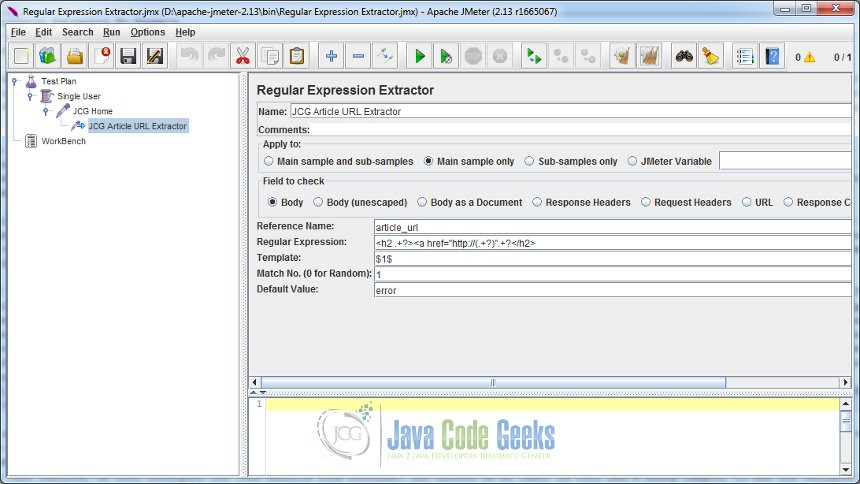Click the New test plan icon
Image resolution: width=860 pixels, height=484 pixels.
21,56
